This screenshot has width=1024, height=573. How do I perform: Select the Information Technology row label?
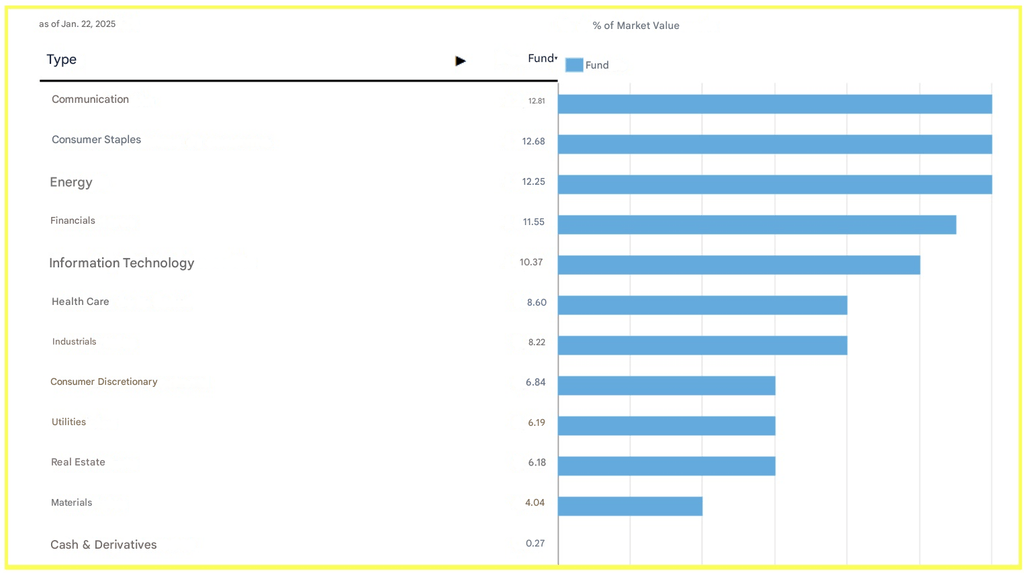point(121,263)
